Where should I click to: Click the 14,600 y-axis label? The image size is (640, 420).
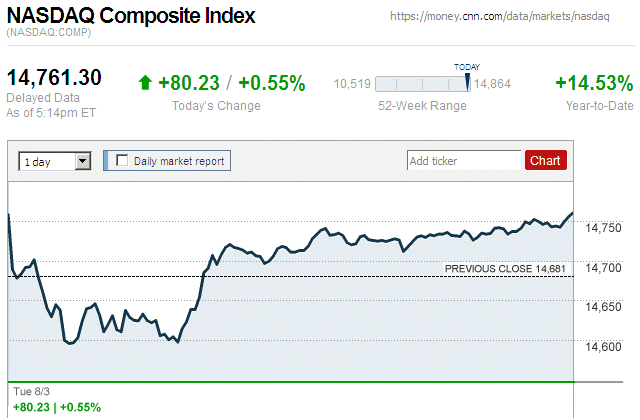(602, 347)
